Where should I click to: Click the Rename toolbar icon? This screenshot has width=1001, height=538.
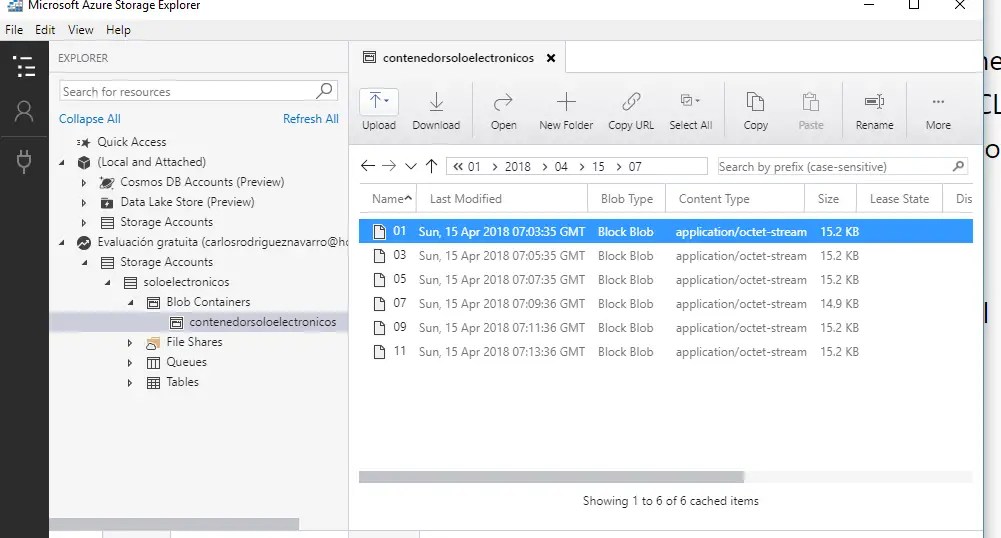point(874,101)
